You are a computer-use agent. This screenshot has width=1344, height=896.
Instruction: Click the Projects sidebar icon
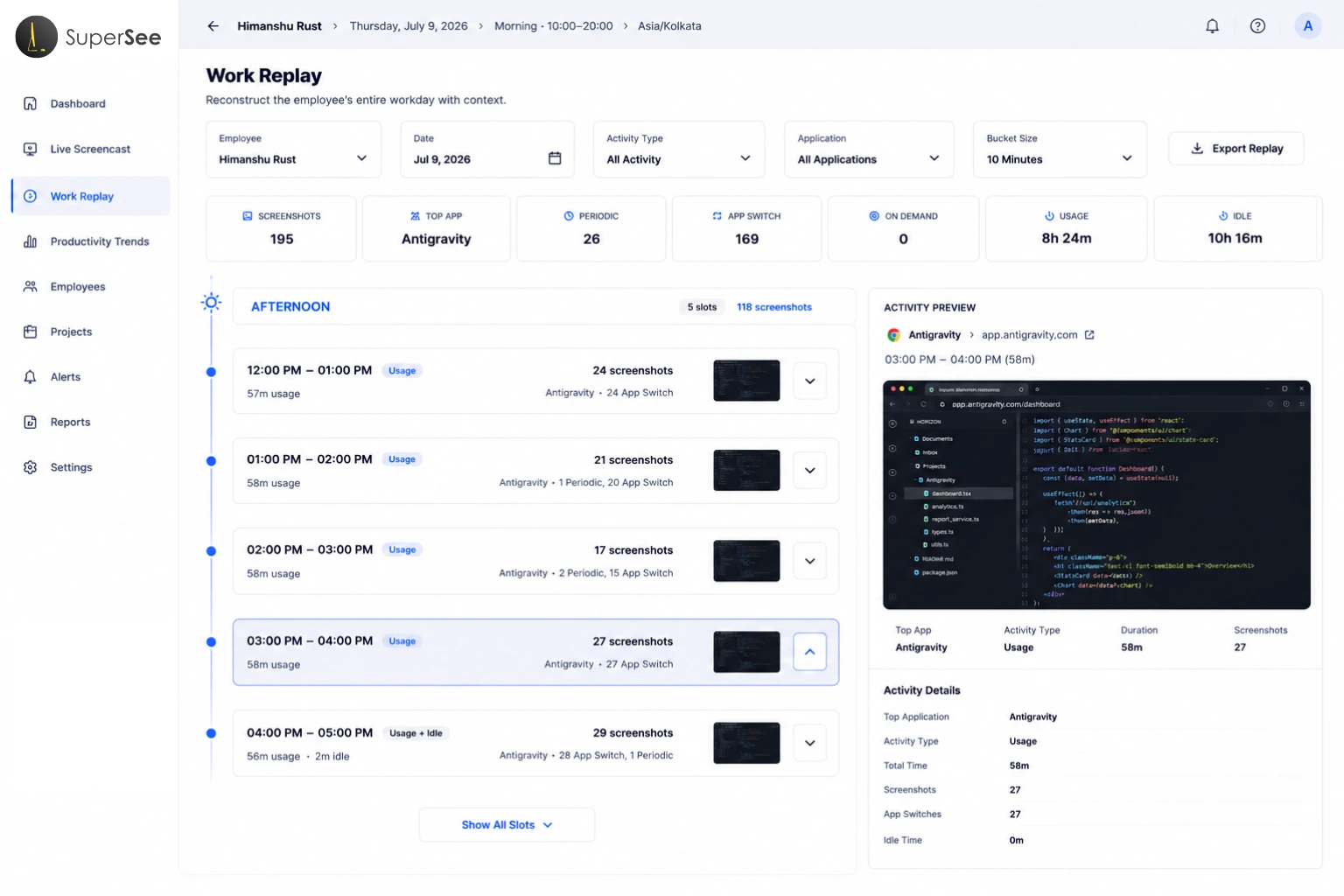[x=30, y=332]
